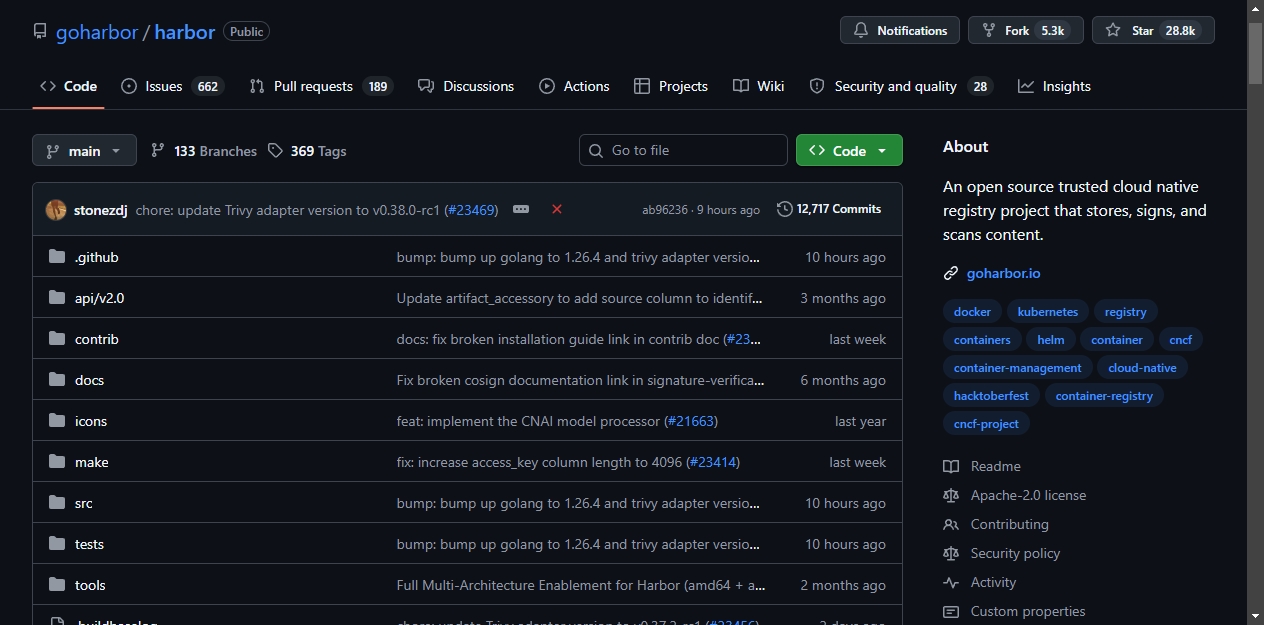This screenshot has width=1264, height=625.
Task: Open the .github folder icon
Action: pyautogui.click(x=57, y=257)
